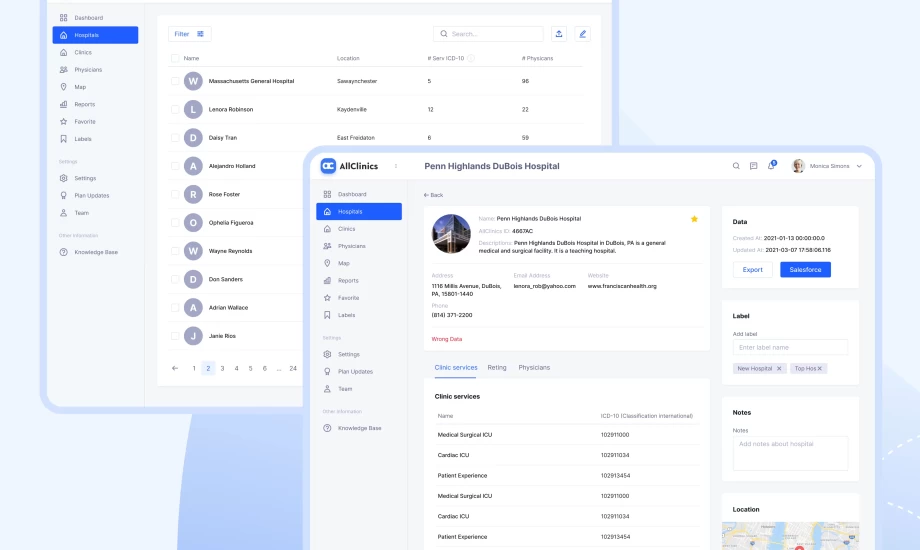Click the Salesforce button
The width and height of the screenshot is (920, 550).
(805, 269)
